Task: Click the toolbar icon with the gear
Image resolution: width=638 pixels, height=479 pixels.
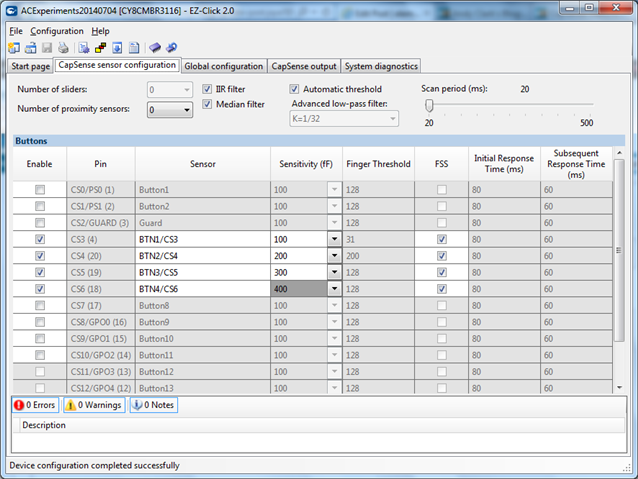Action: tap(84, 47)
